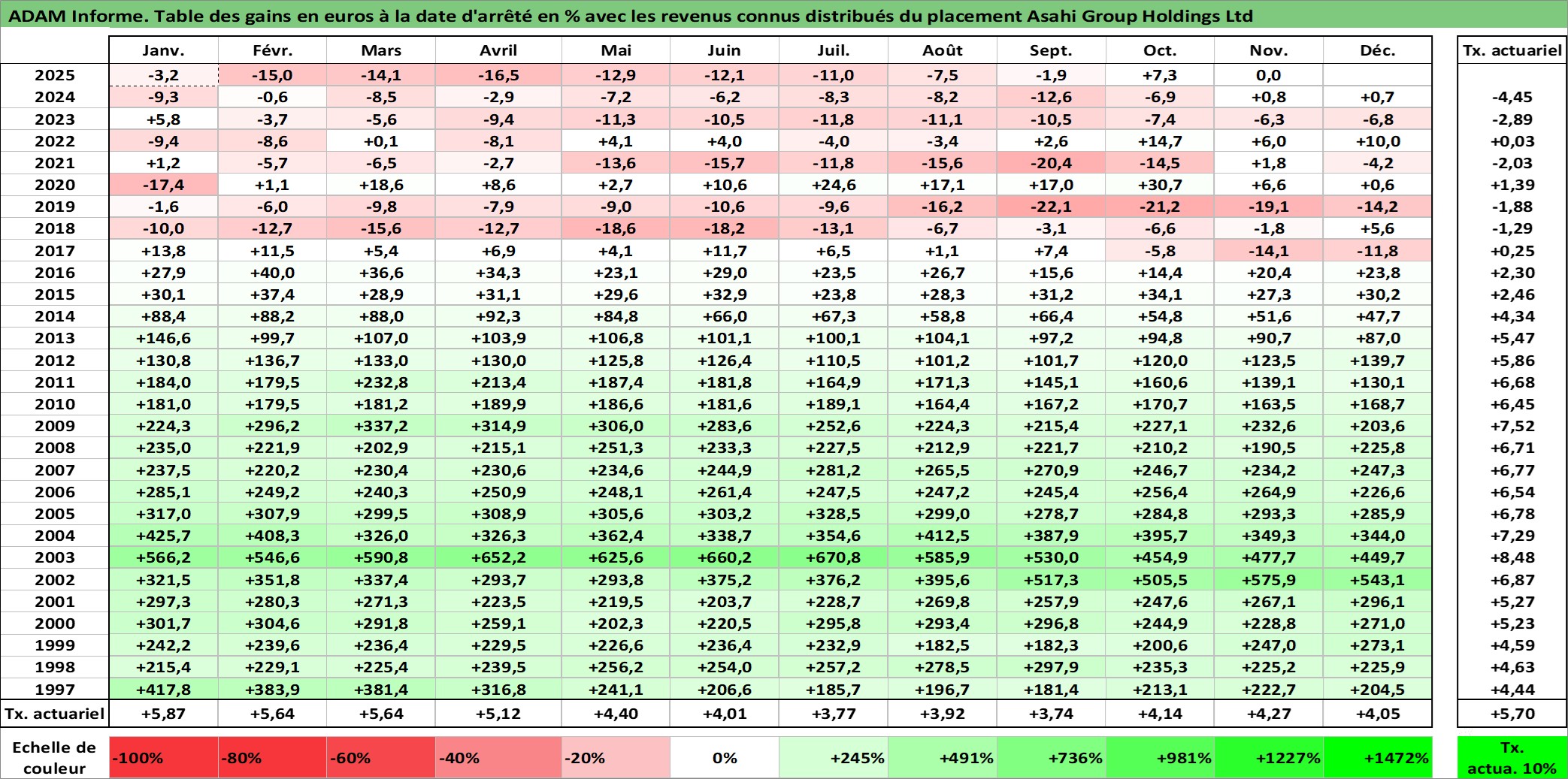Select the +652,2 cell for Avril 2003
The height and width of the screenshot is (779, 1568).
498,557
